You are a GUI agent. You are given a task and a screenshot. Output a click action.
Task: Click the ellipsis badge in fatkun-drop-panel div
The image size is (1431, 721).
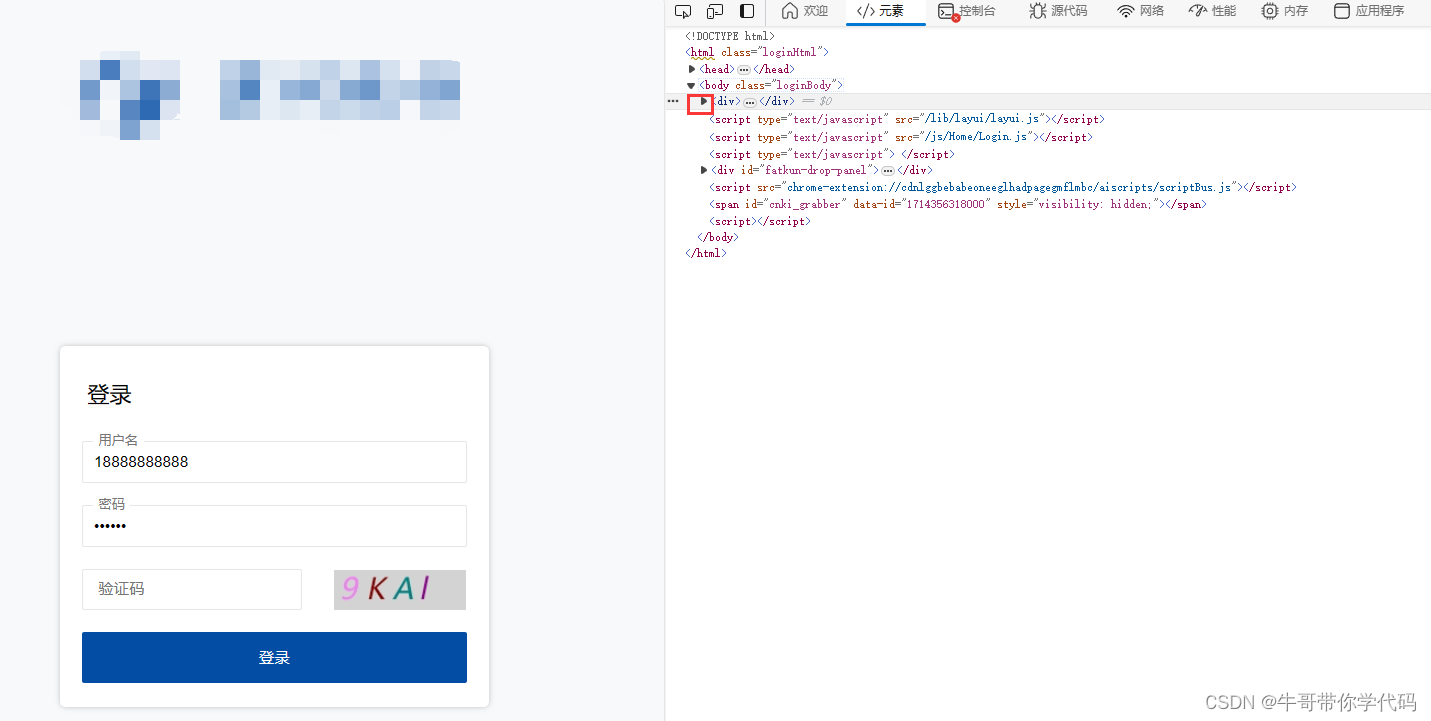click(887, 171)
